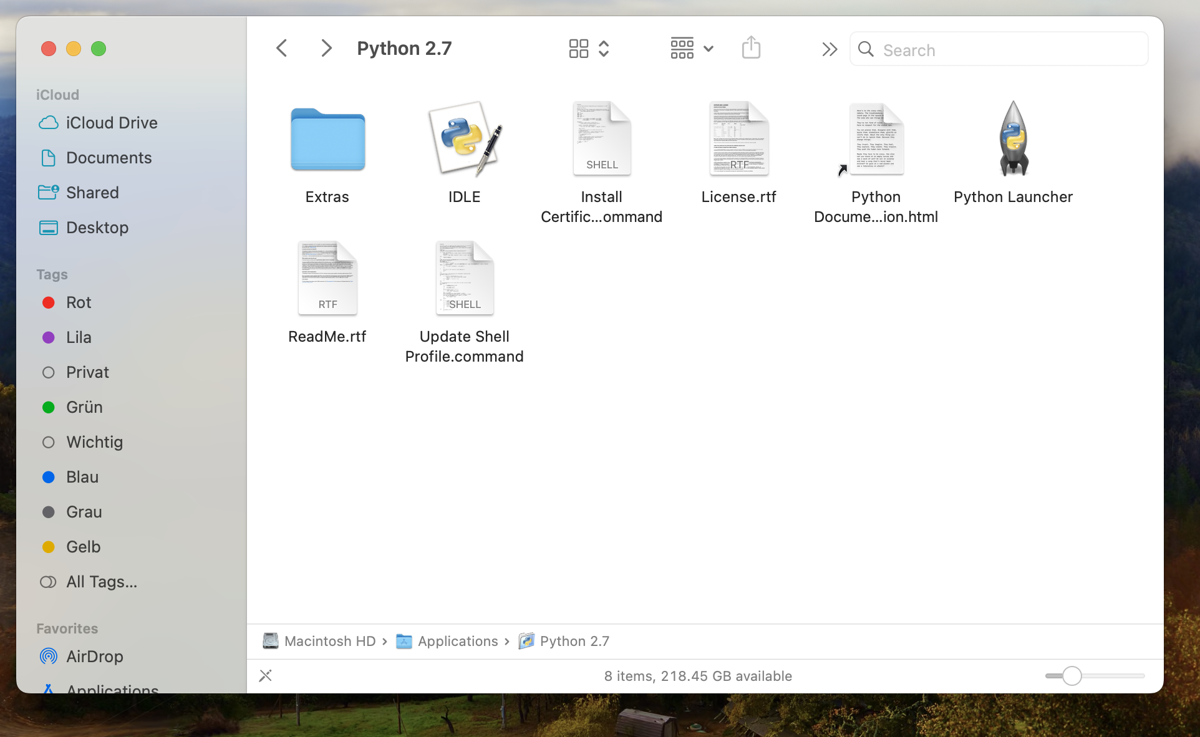Select the Python Launcher rocket icon
This screenshot has width=1200, height=737.
[x=1013, y=139]
